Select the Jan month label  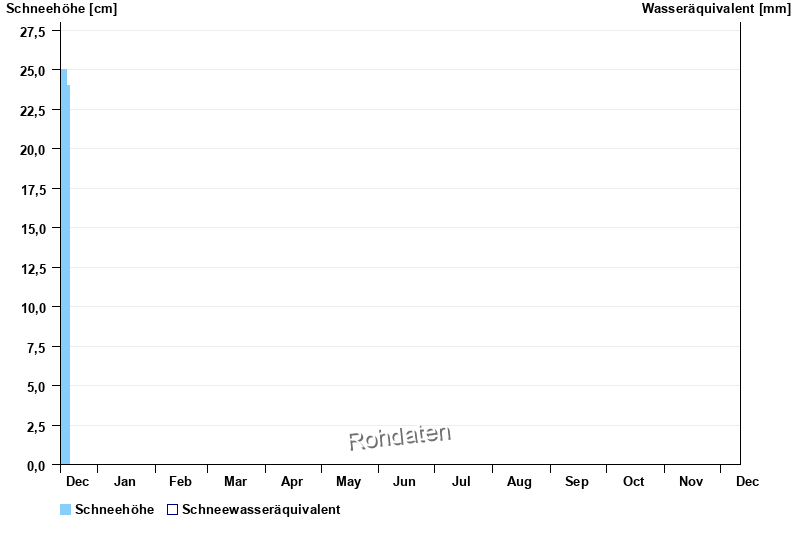(x=125, y=482)
